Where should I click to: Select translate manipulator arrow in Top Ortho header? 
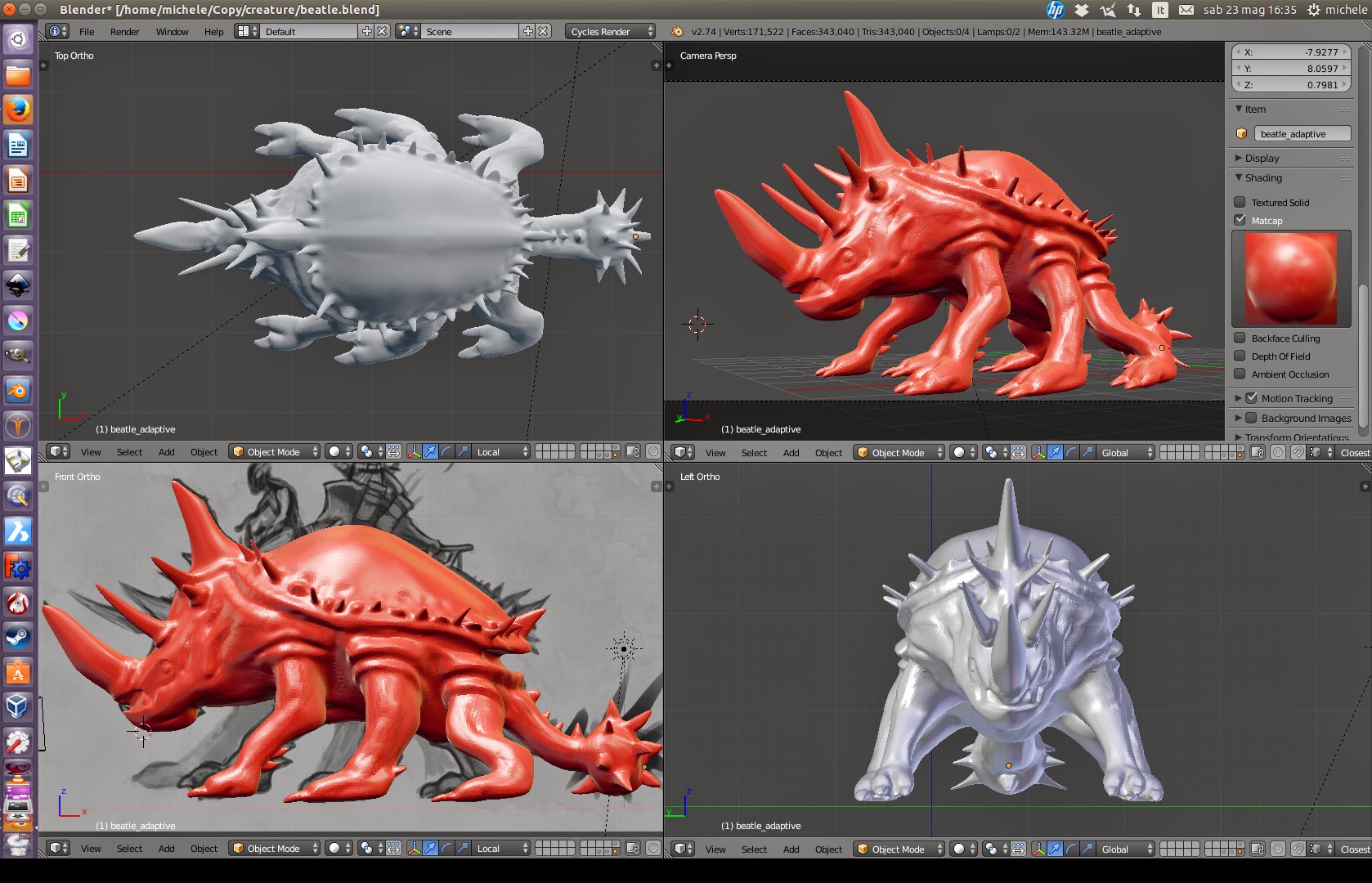coord(430,451)
